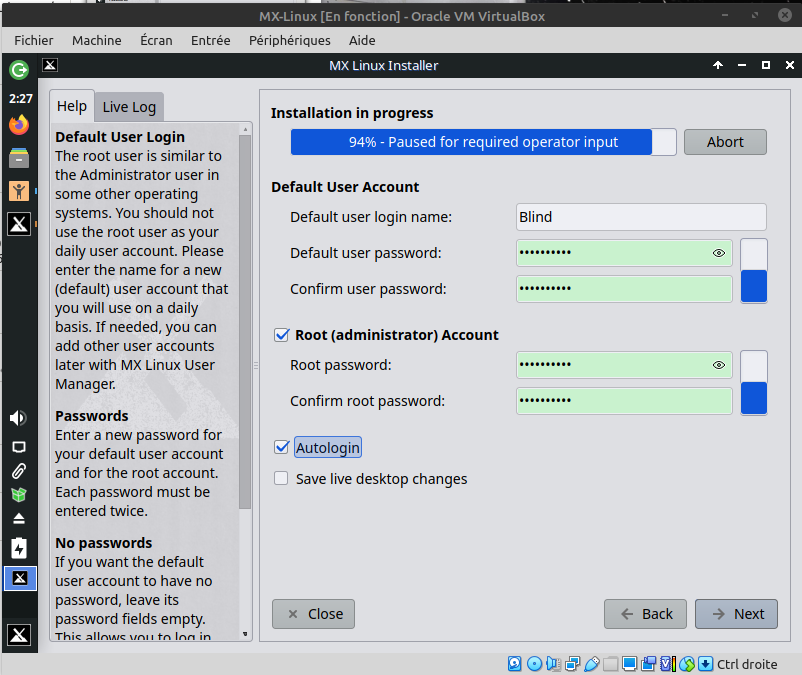Click VirtualBox optical disc status icon

coord(534,664)
